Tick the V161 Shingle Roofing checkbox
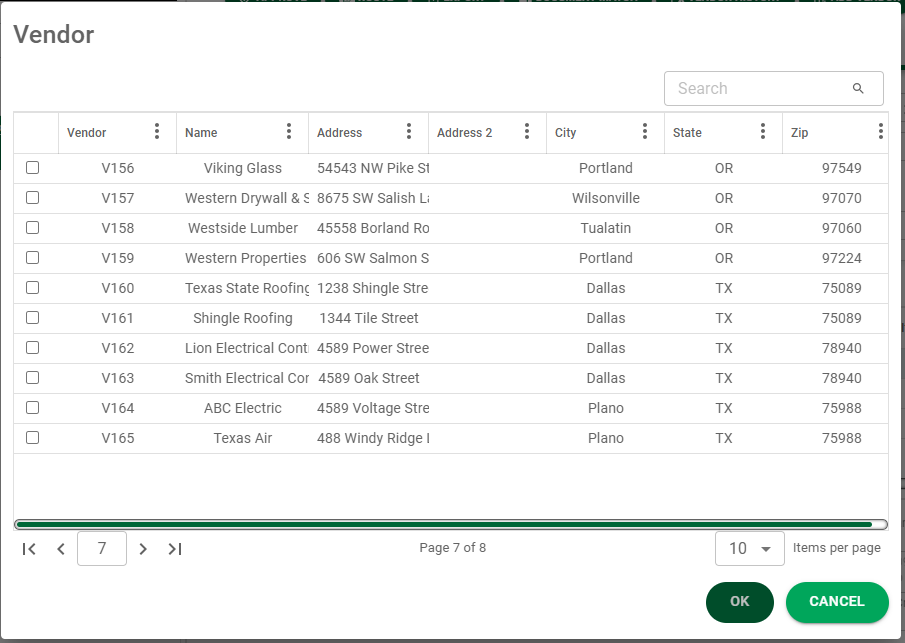The image size is (905, 643). pyautogui.click(x=32, y=317)
